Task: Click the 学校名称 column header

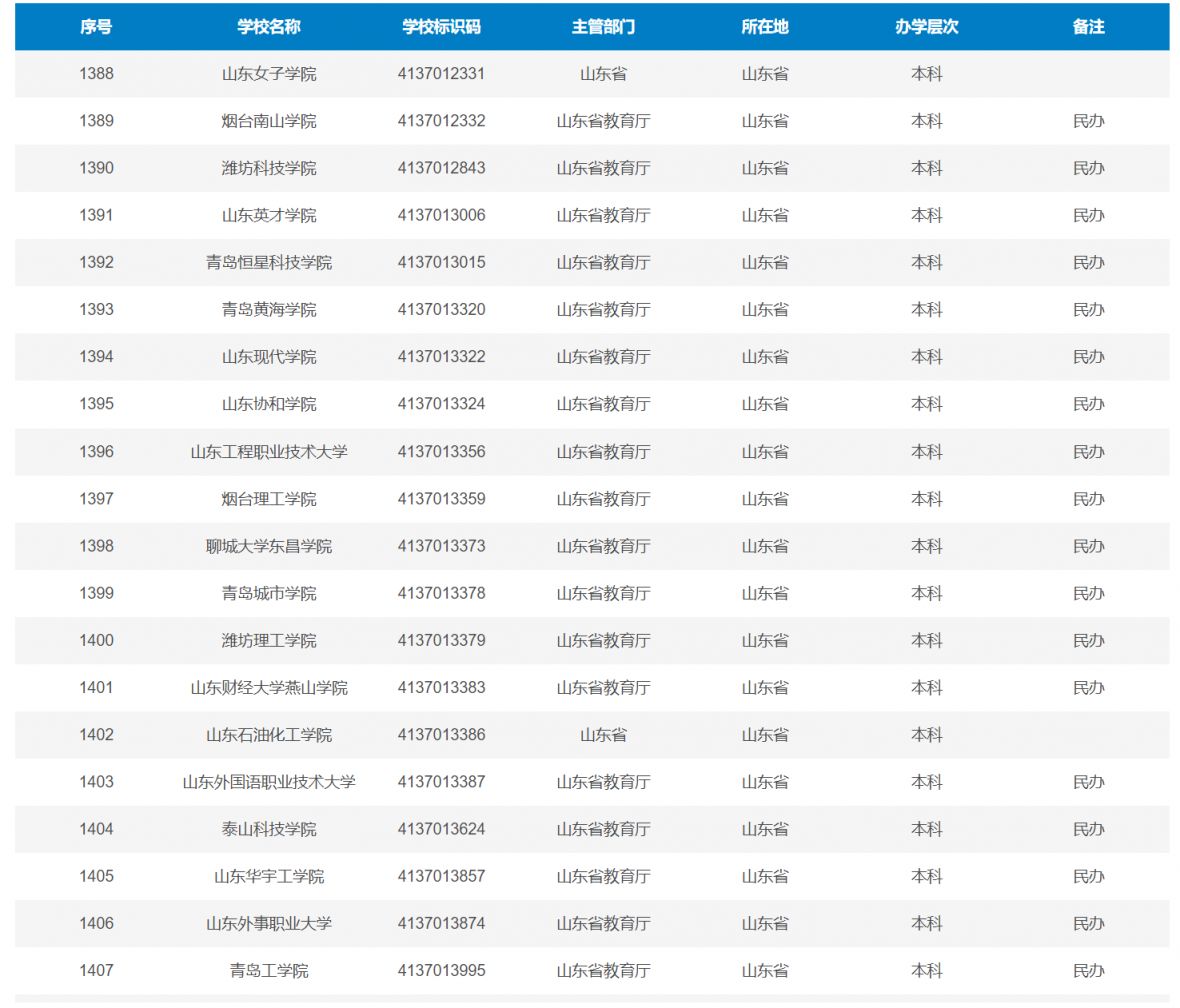Action: point(269,27)
